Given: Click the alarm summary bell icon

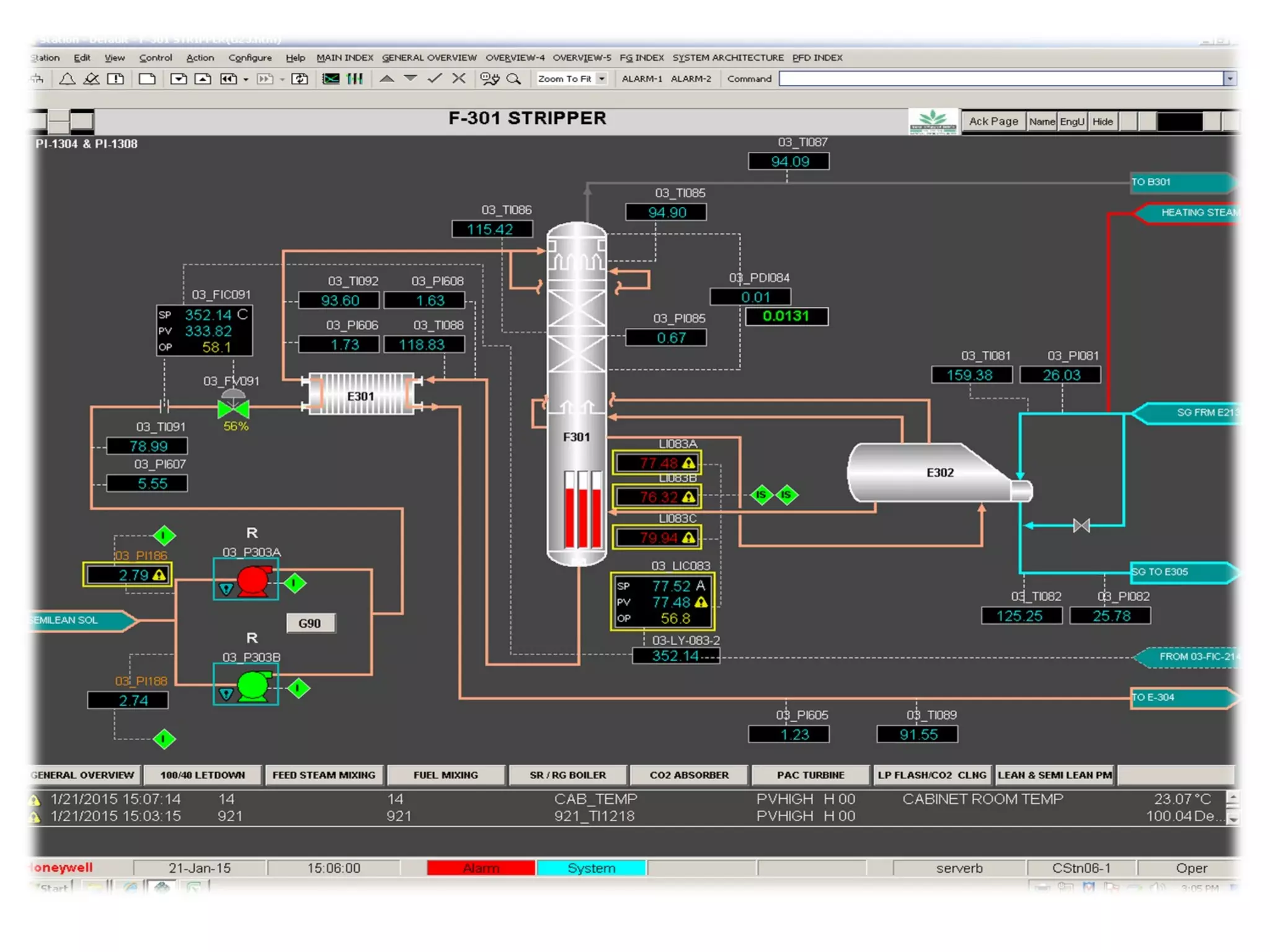Looking at the screenshot, I should pyautogui.click(x=67, y=79).
